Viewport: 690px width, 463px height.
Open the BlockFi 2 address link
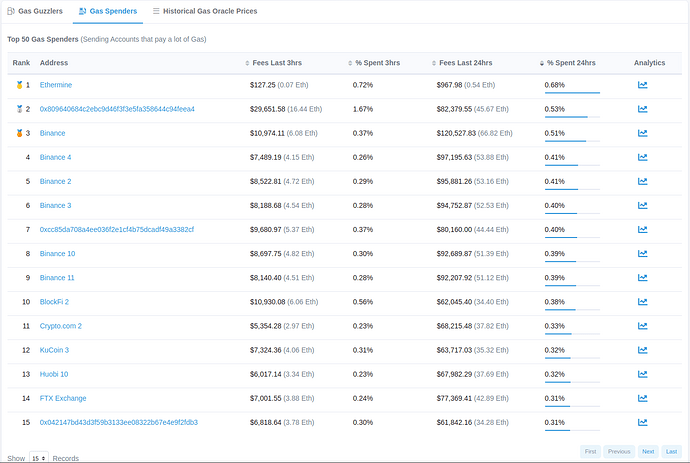coord(54,302)
